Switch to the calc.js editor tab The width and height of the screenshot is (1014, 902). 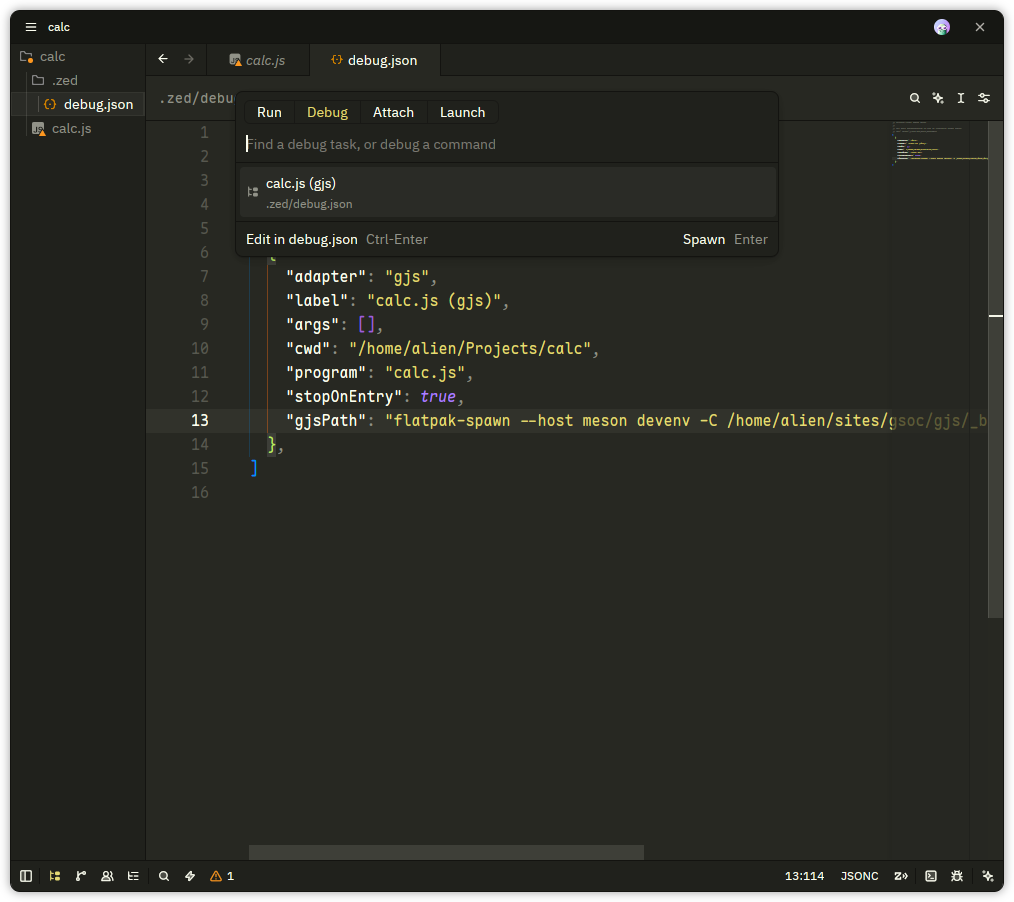point(258,60)
